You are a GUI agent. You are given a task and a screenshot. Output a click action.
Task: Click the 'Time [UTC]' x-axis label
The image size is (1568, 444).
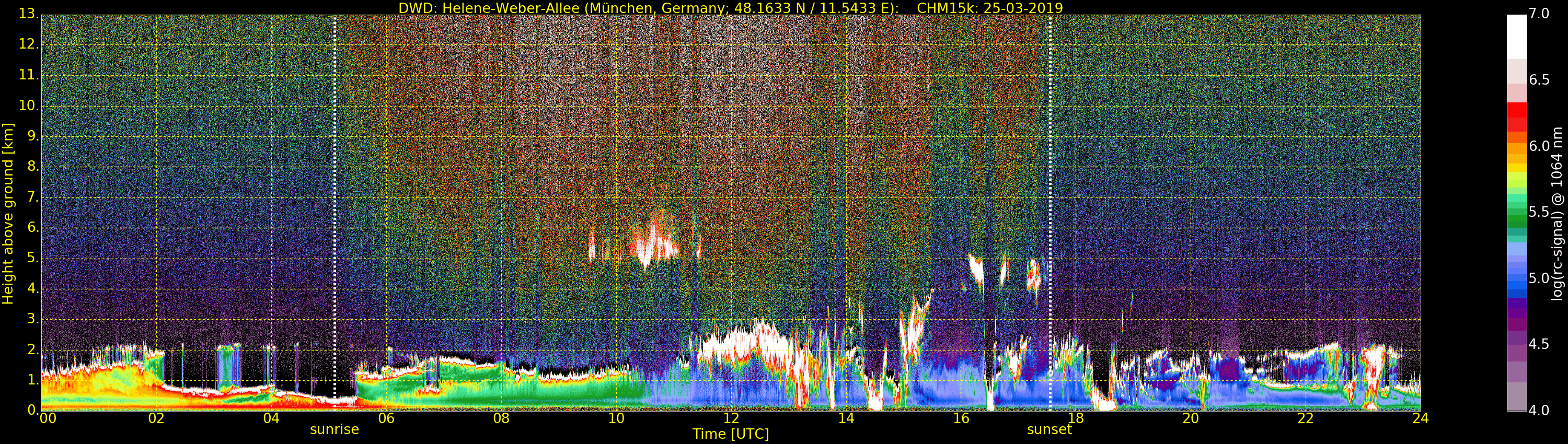pos(731,434)
